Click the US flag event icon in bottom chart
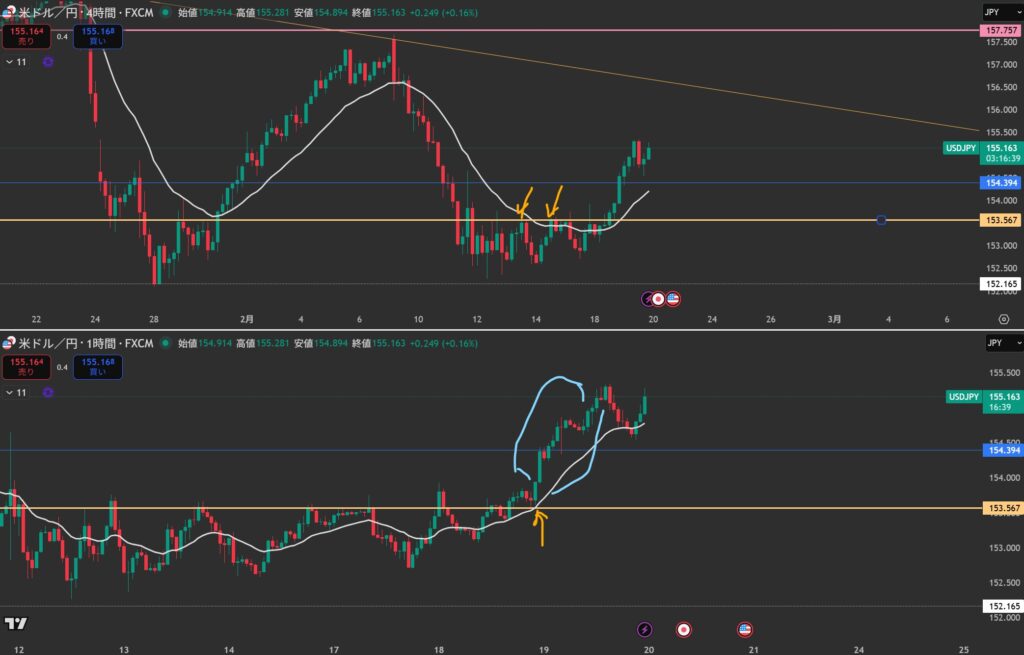This screenshot has width=1024, height=655. 744,629
